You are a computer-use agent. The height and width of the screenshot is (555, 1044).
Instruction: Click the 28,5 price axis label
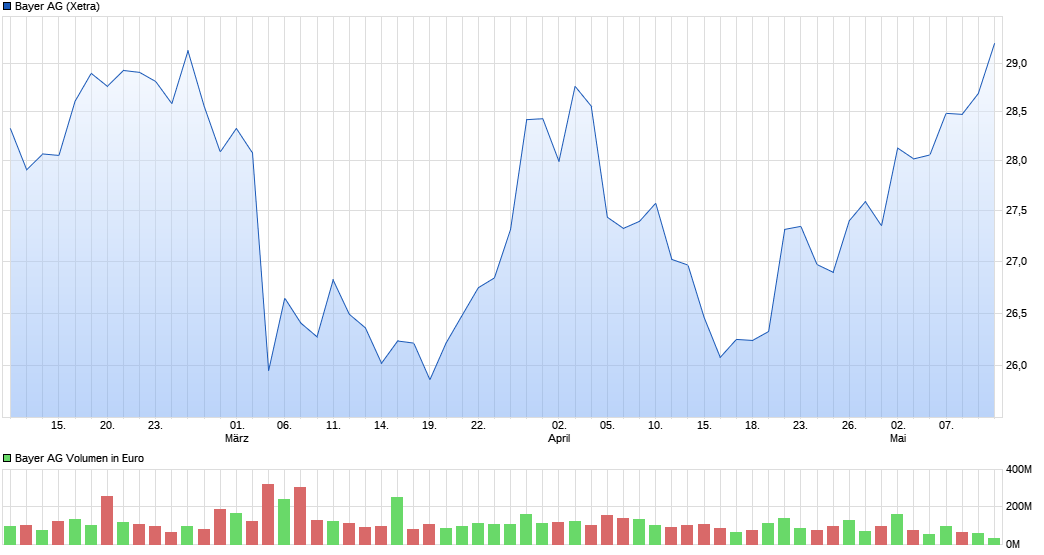pos(1016,112)
